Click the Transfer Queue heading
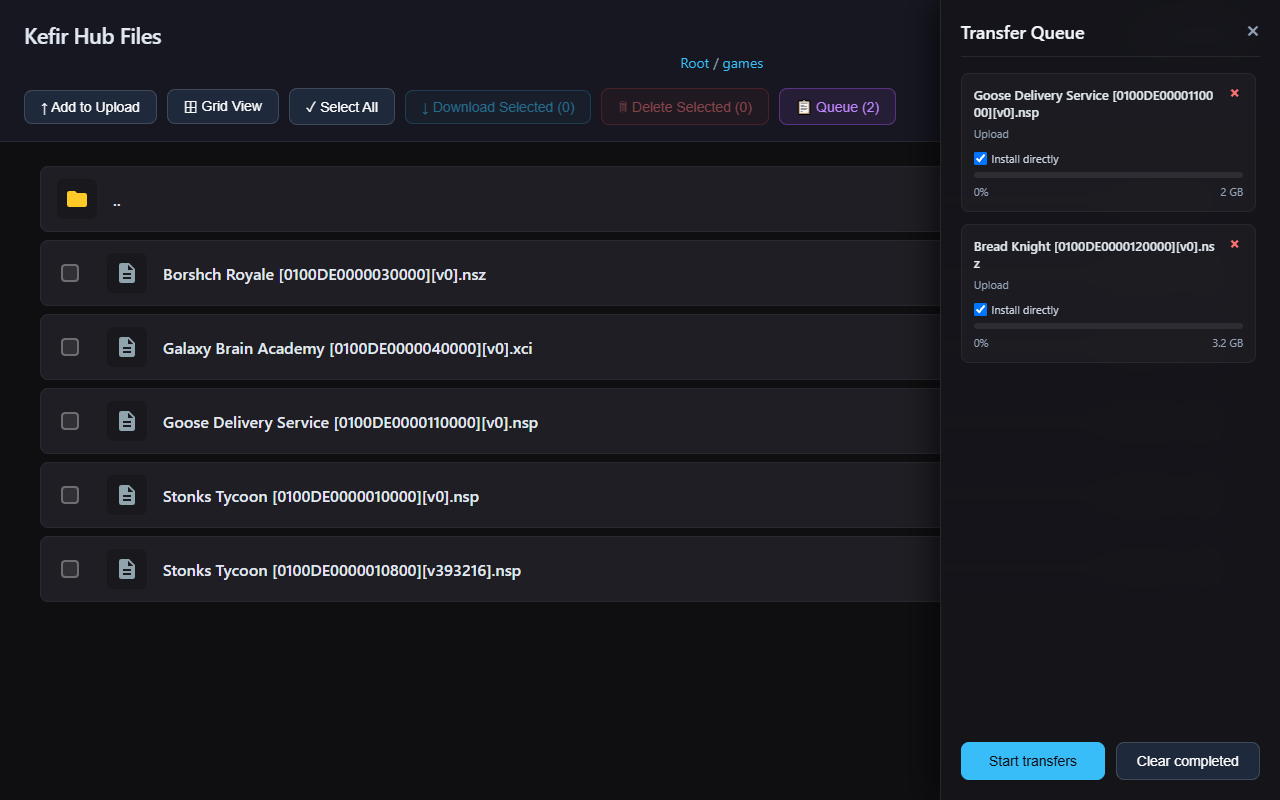The width and height of the screenshot is (1280, 800). point(1023,32)
